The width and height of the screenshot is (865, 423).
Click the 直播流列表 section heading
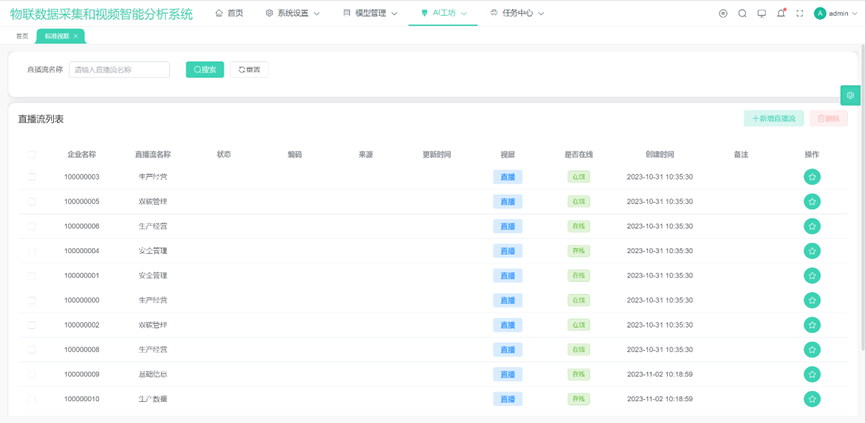41,119
